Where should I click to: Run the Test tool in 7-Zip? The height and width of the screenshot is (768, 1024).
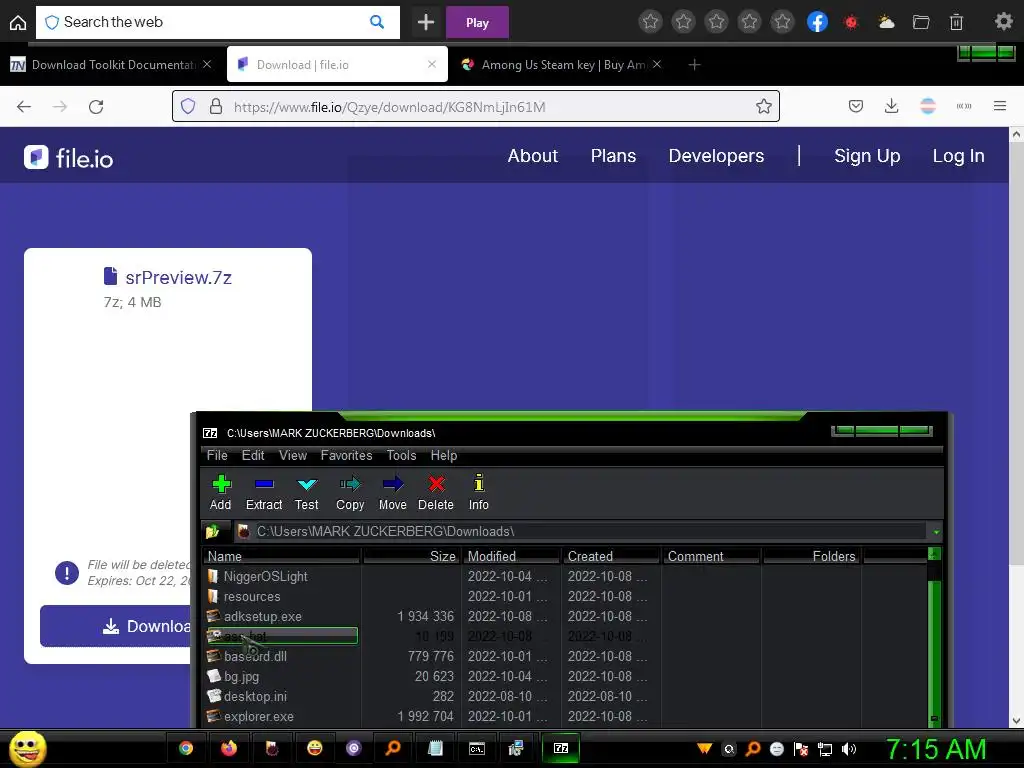point(306,492)
